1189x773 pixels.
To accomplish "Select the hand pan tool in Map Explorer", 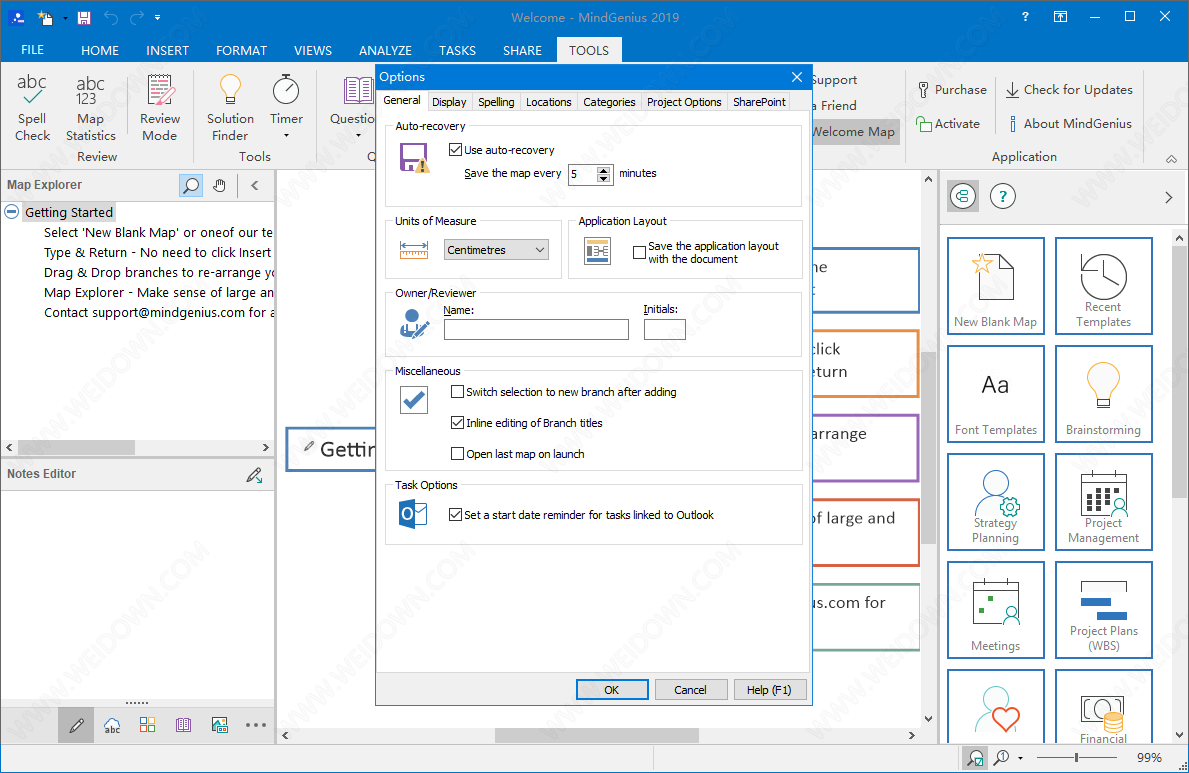I will pyautogui.click(x=219, y=185).
